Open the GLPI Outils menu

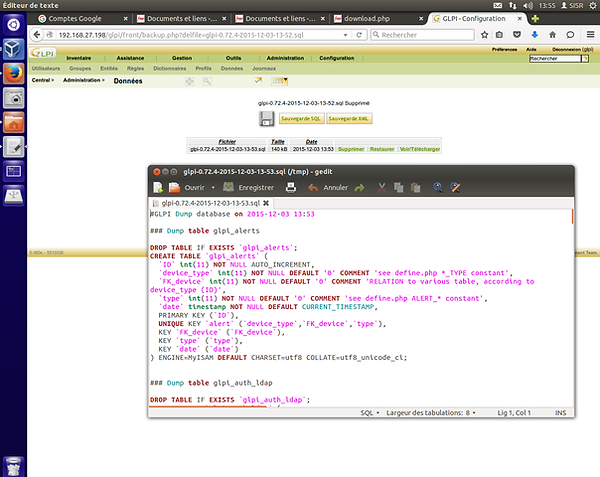tap(233, 58)
